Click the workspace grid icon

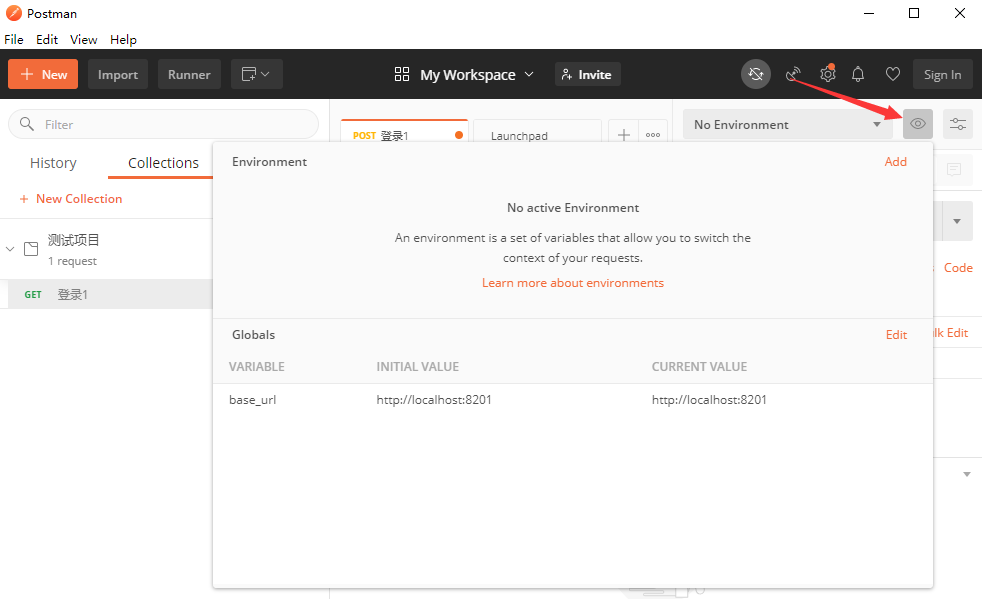click(x=401, y=75)
